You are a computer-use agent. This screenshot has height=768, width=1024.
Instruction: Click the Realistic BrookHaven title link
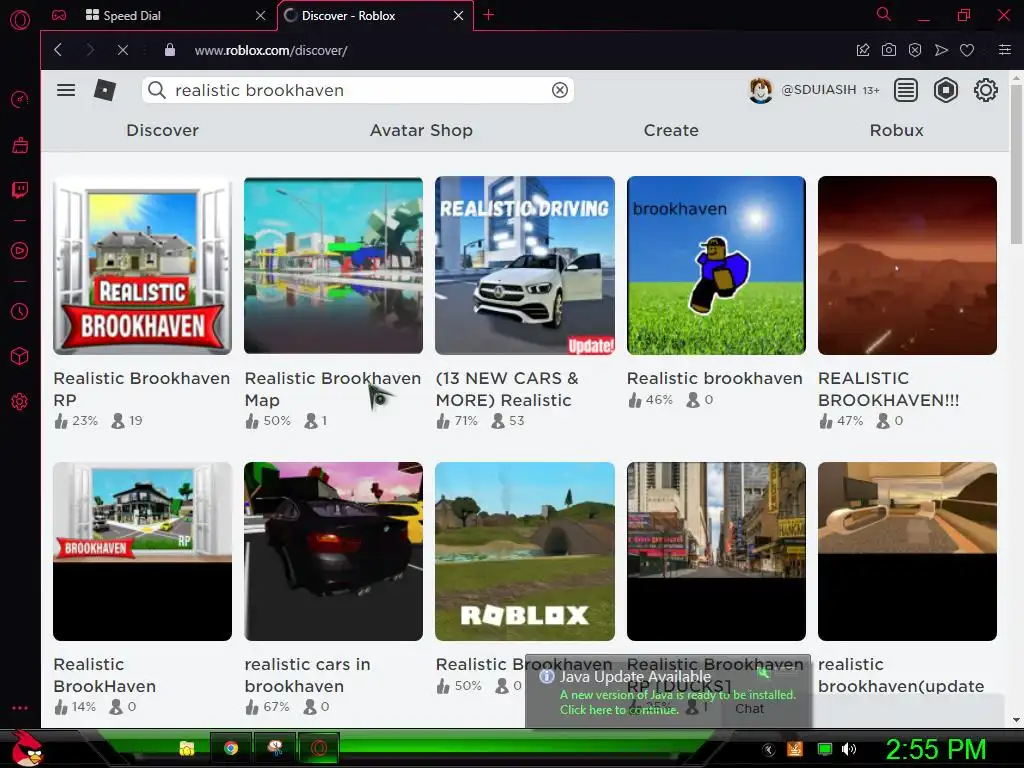(104, 675)
